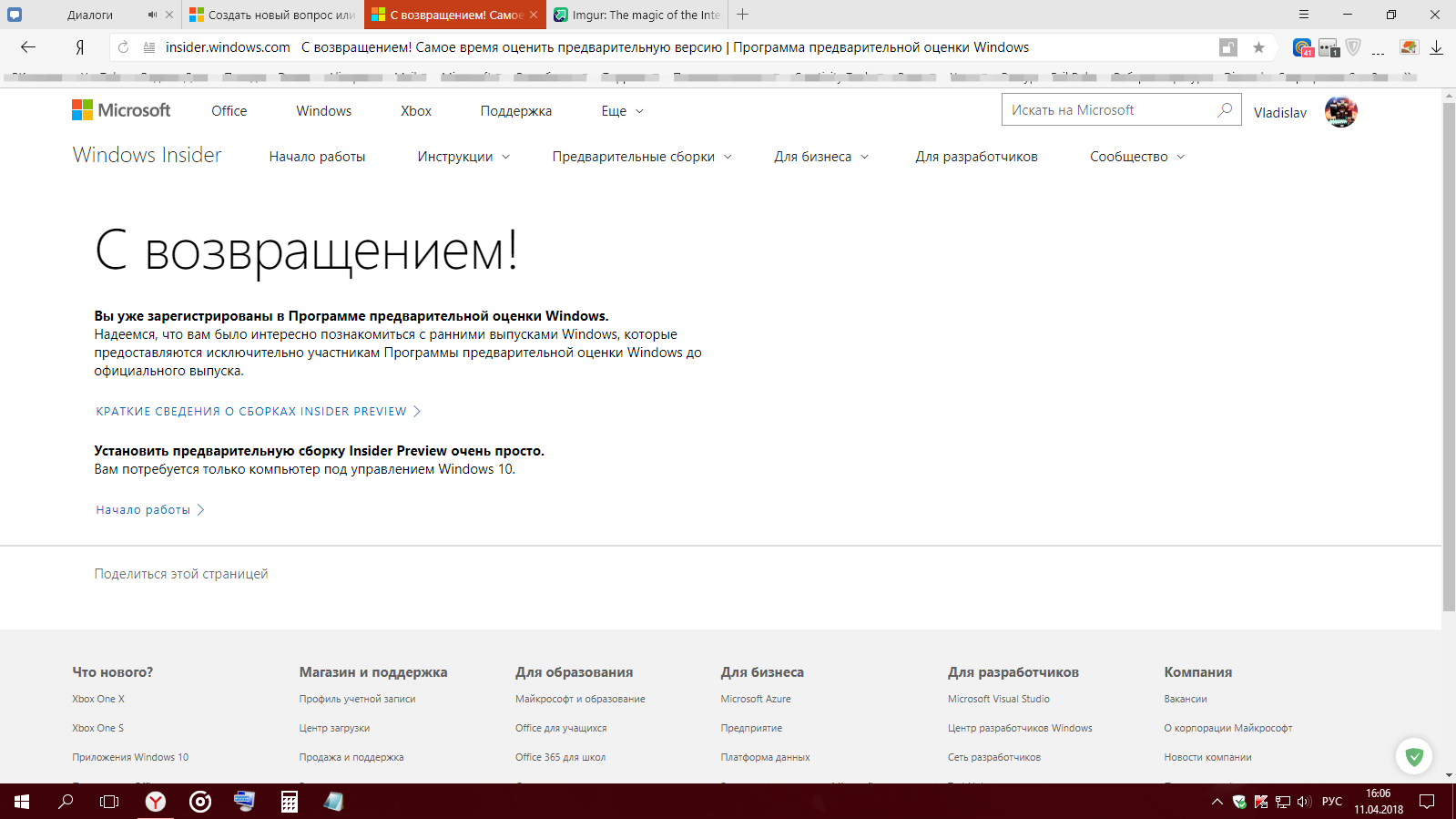
Task: Open the extension with badge 1
Action: 1329,47
